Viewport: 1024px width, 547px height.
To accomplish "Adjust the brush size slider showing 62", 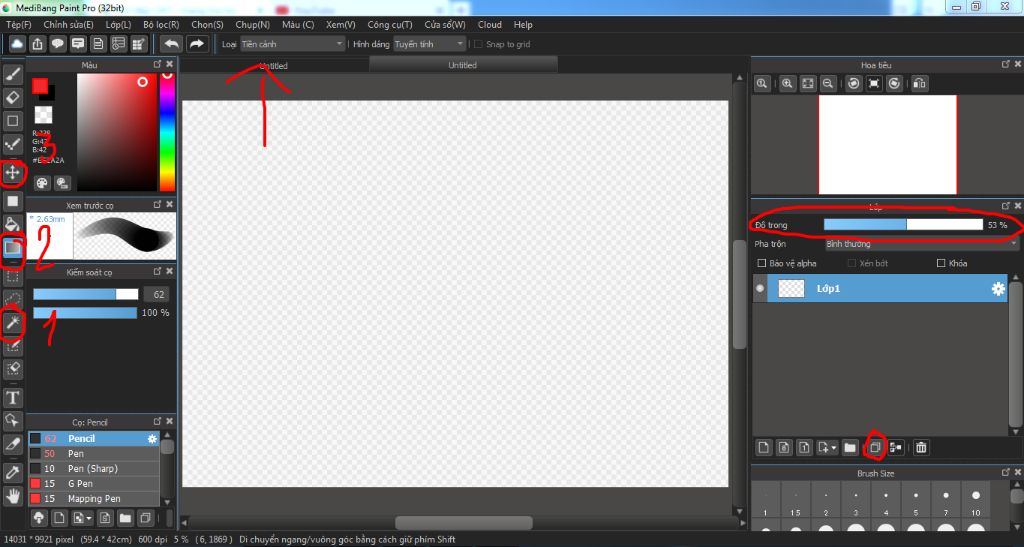I will (x=86, y=294).
